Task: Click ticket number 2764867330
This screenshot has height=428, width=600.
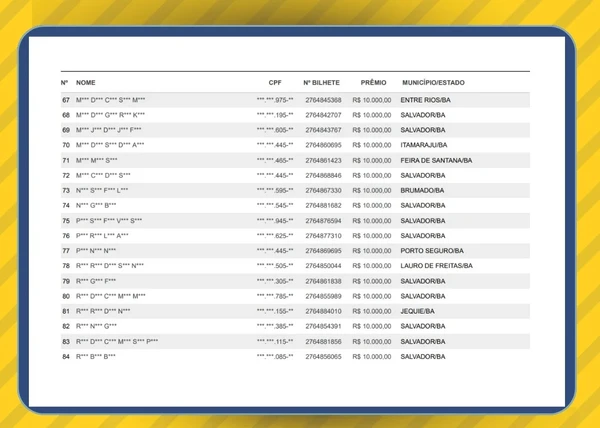Action: [323, 190]
